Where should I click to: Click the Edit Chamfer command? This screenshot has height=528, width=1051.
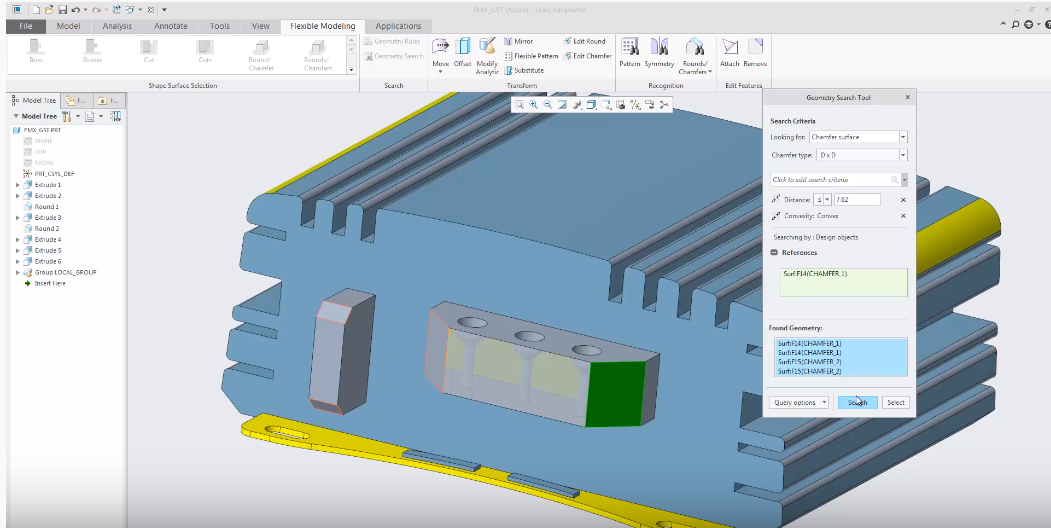pyautogui.click(x=587, y=56)
